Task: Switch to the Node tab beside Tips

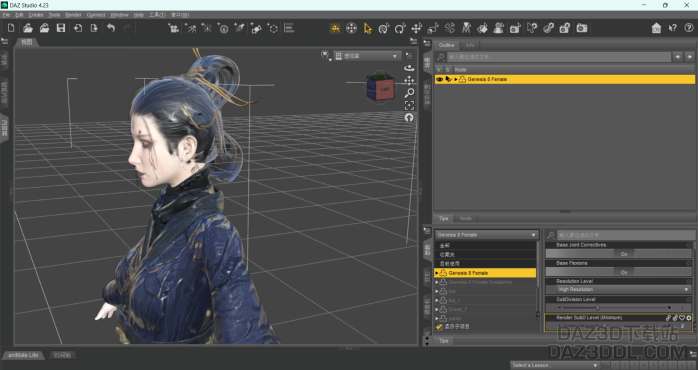Action: (x=465, y=218)
